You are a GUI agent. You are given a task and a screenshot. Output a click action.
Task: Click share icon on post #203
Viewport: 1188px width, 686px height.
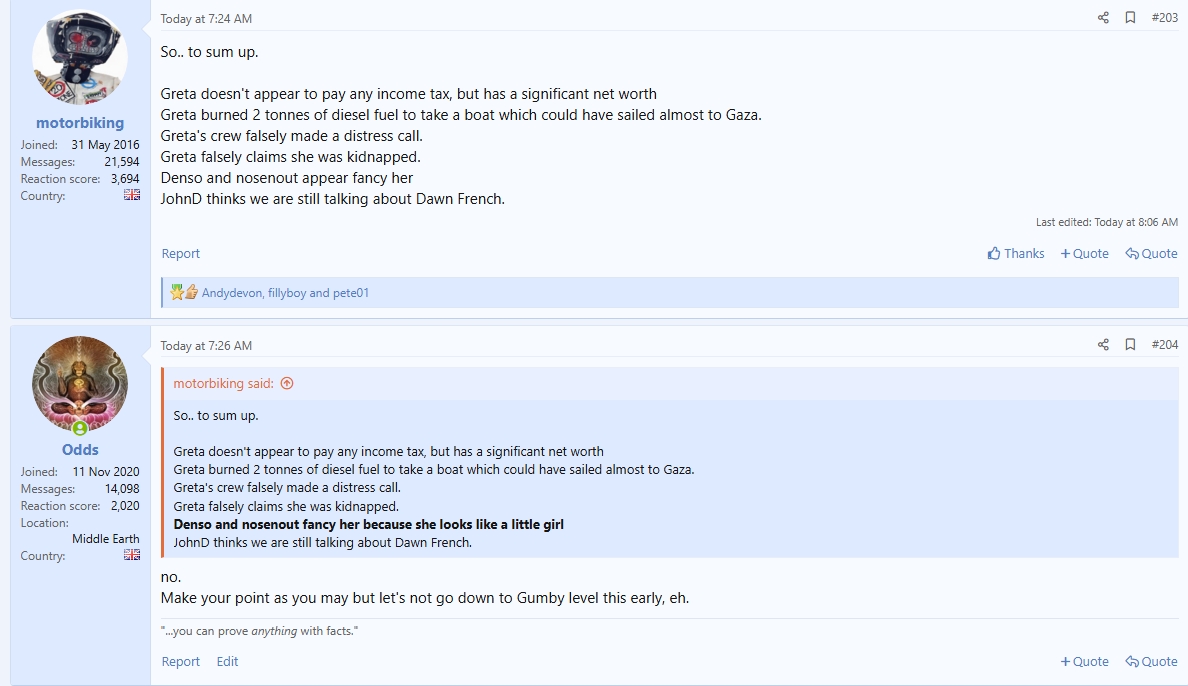(1103, 18)
